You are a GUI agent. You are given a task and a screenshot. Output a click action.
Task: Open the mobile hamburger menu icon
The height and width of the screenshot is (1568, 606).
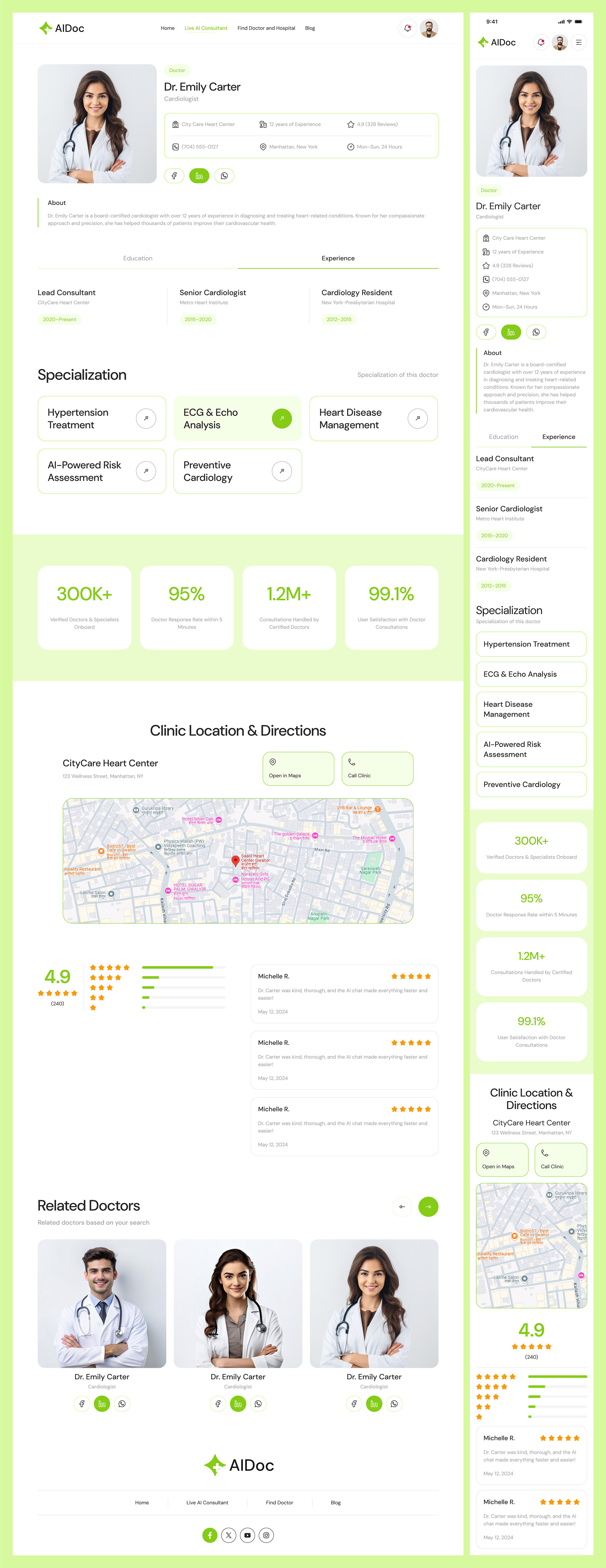click(579, 43)
